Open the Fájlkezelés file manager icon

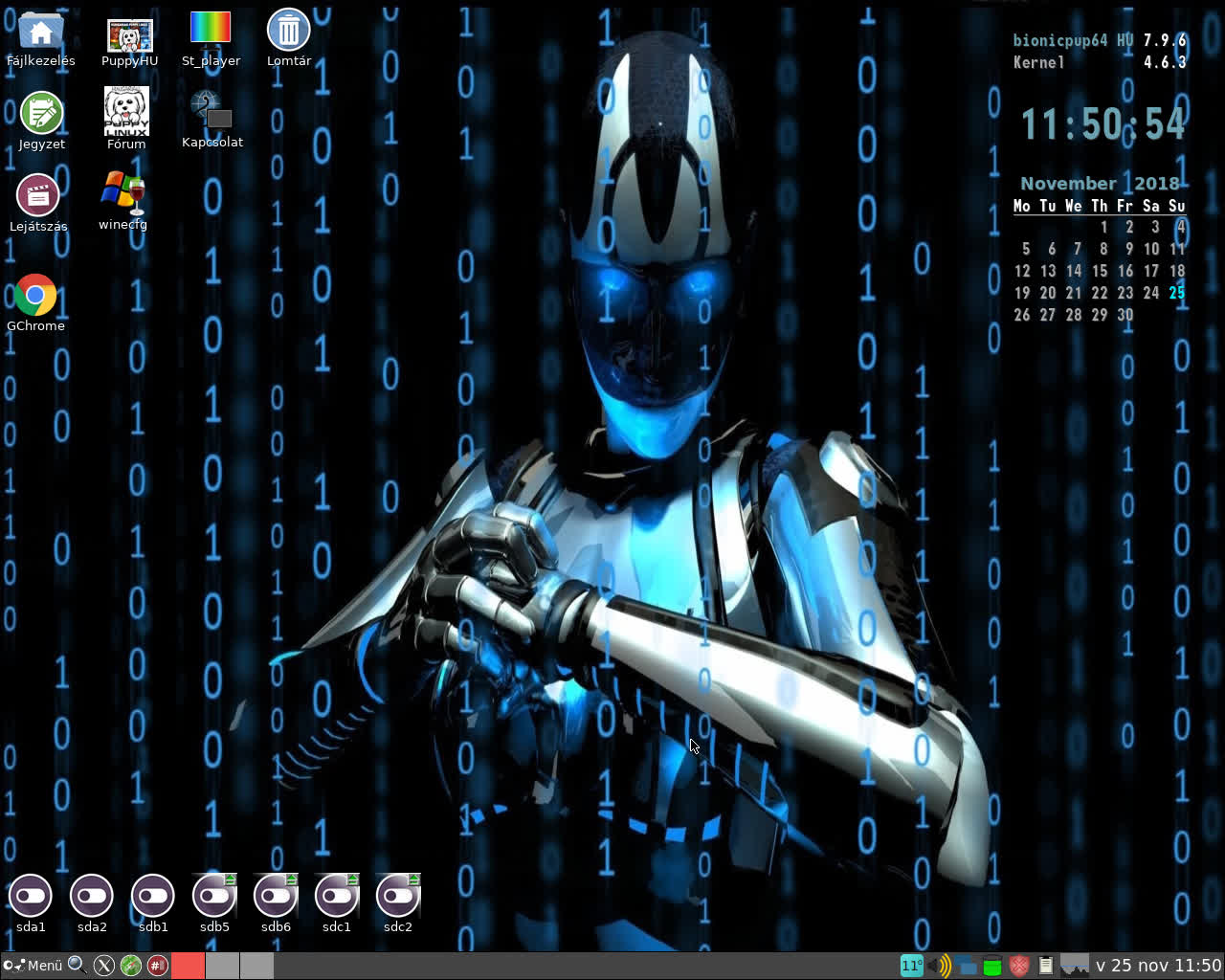tap(40, 36)
